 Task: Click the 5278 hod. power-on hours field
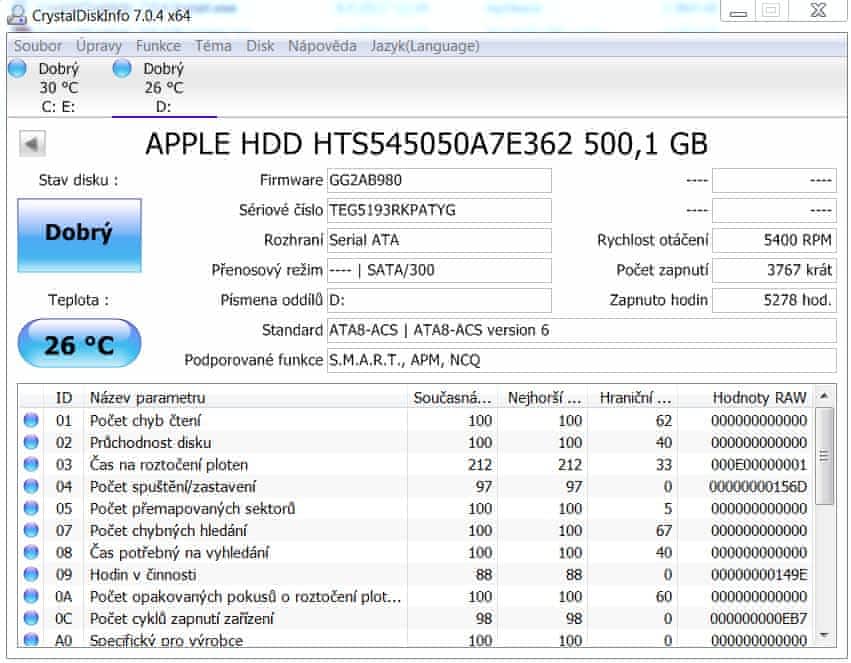pos(774,299)
